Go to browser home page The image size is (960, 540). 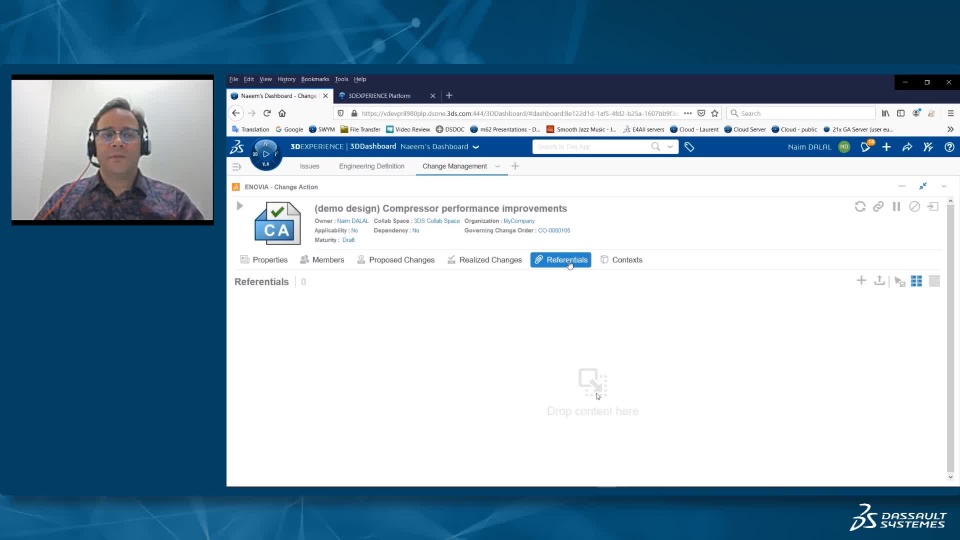coord(282,113)
